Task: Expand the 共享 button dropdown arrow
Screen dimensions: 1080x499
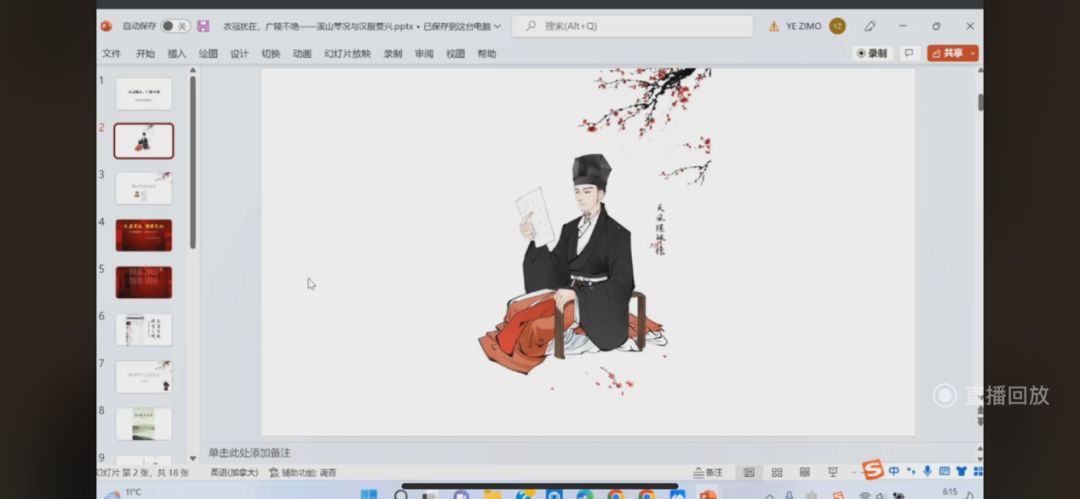Action: [x=973, y=53]
